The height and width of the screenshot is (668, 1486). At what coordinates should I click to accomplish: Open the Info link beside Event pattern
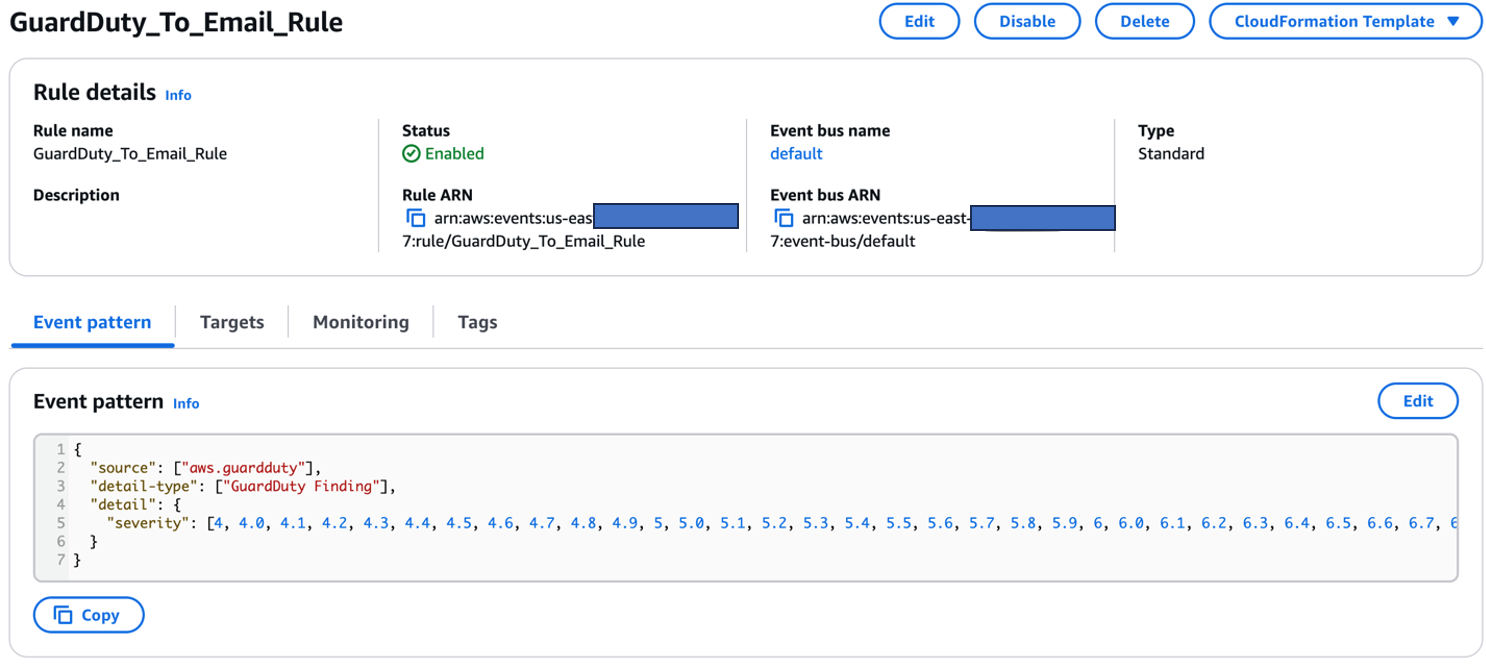186,404
